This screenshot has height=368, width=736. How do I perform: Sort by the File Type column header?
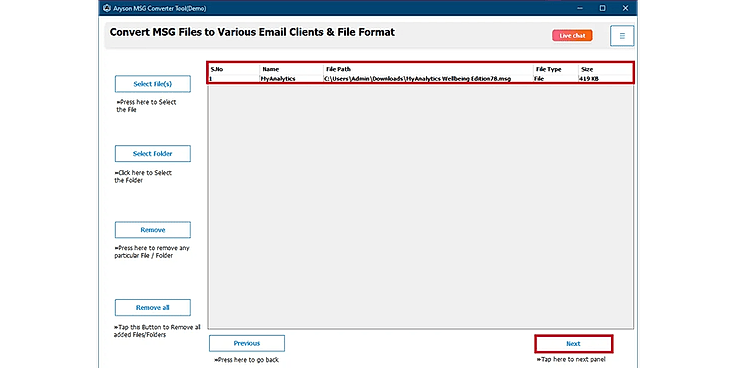tap(555, 69)
